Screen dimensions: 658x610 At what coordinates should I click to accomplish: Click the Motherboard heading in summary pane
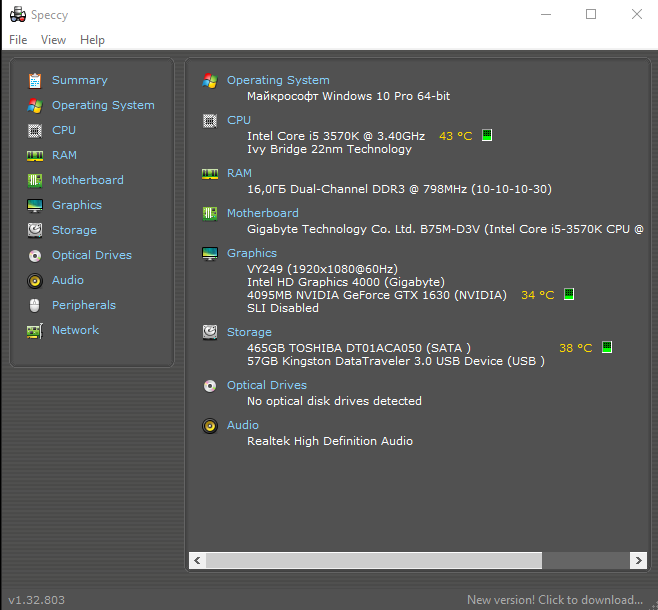point(263,213)
